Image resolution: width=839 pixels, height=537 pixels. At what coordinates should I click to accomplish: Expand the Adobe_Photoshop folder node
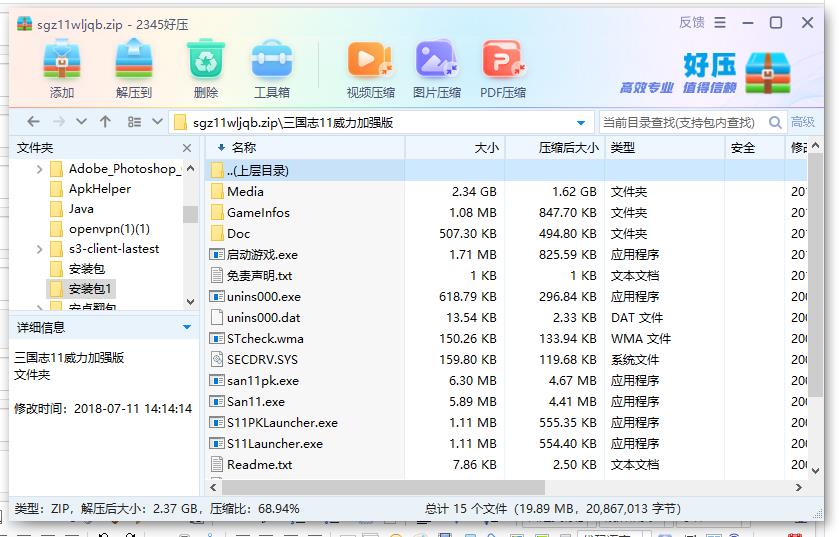[39, 170]
